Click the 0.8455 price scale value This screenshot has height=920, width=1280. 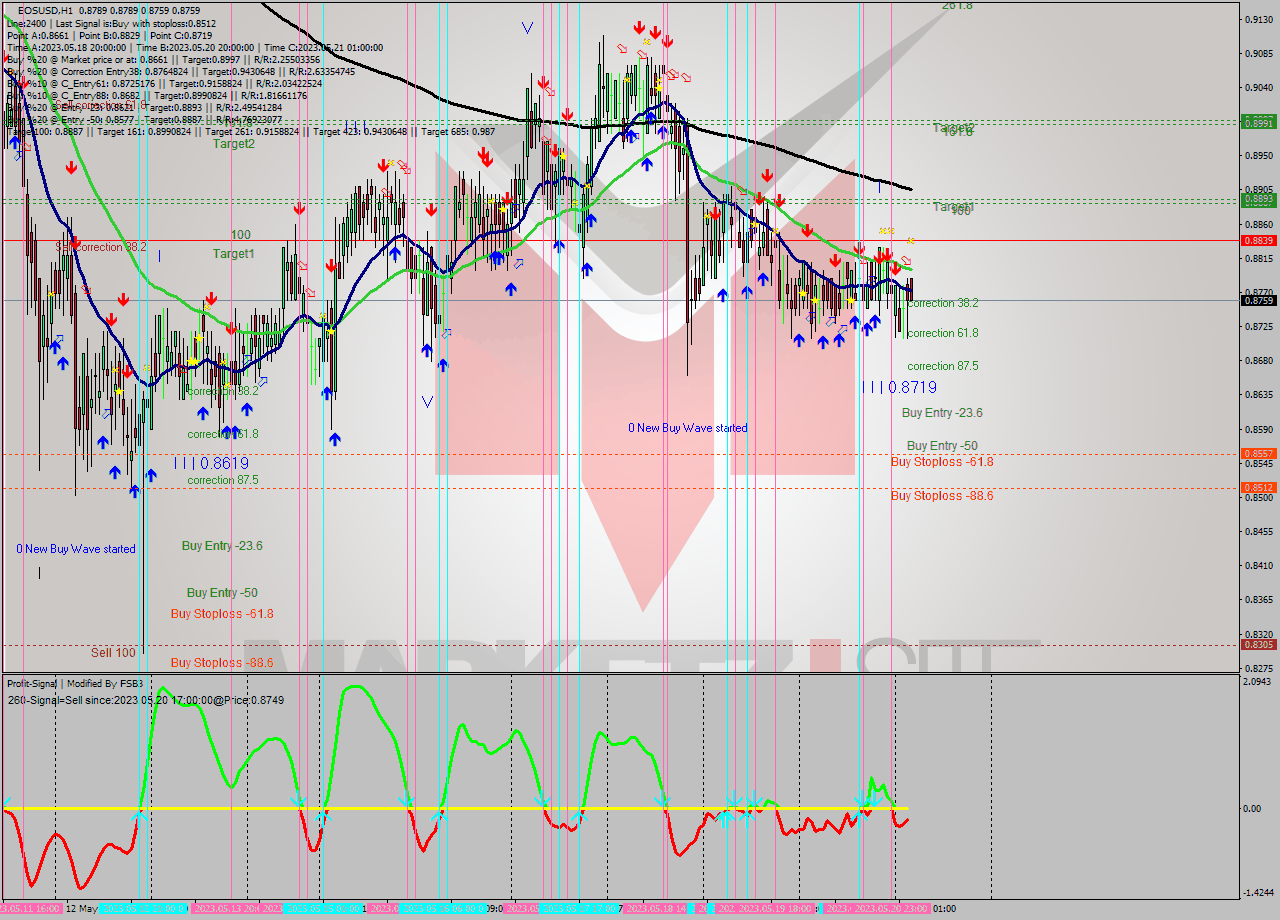[1258, 531]
